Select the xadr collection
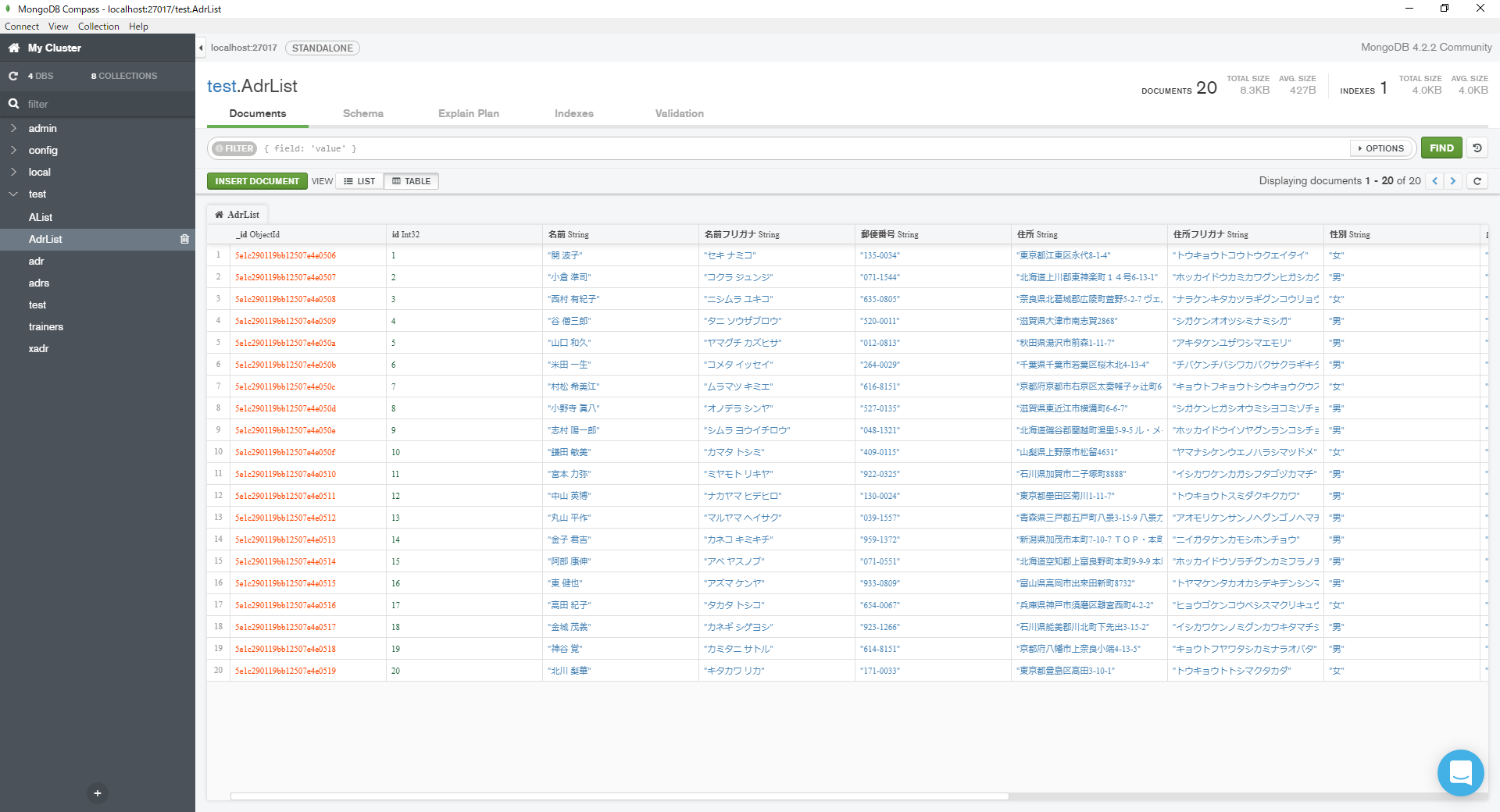Viewport: 1500px width, 812px height. coord(39,348)
